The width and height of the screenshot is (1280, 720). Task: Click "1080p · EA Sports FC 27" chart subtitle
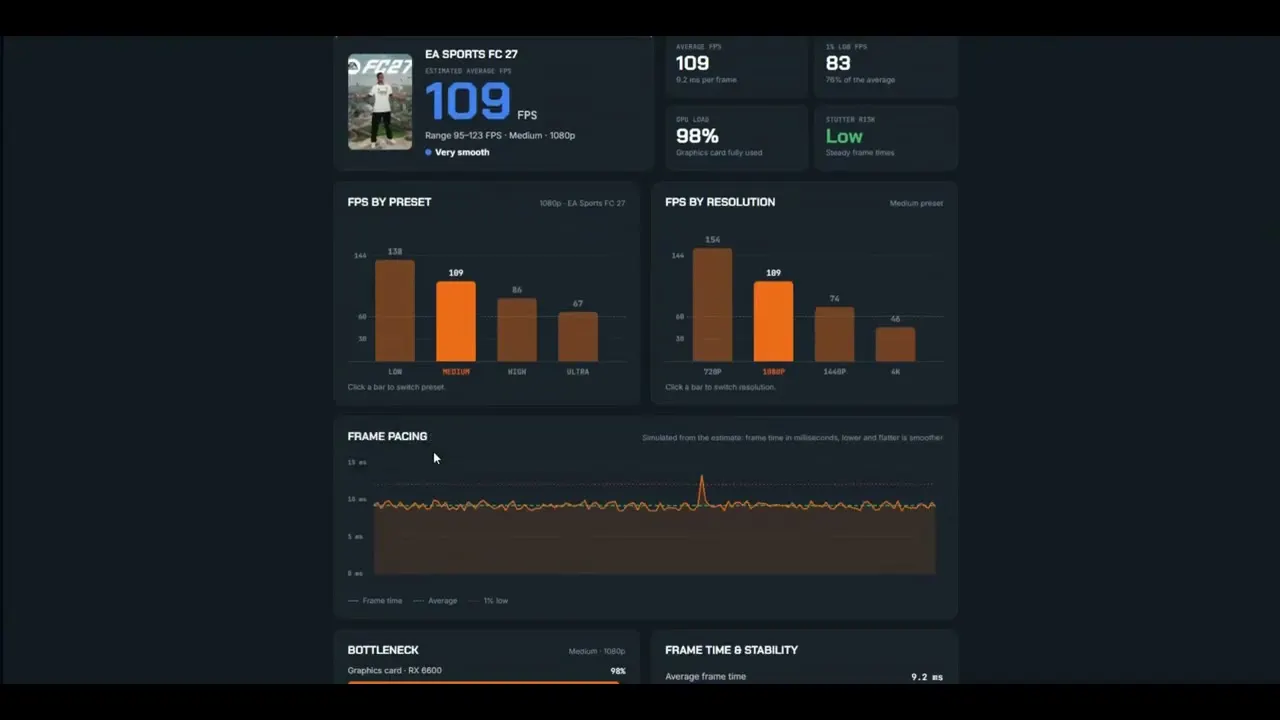point(582,204)
